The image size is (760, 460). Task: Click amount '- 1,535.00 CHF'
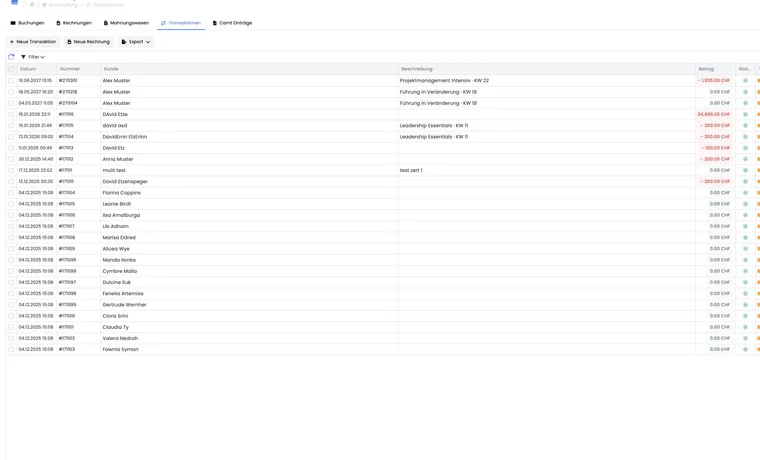click(x=714, y=80)
